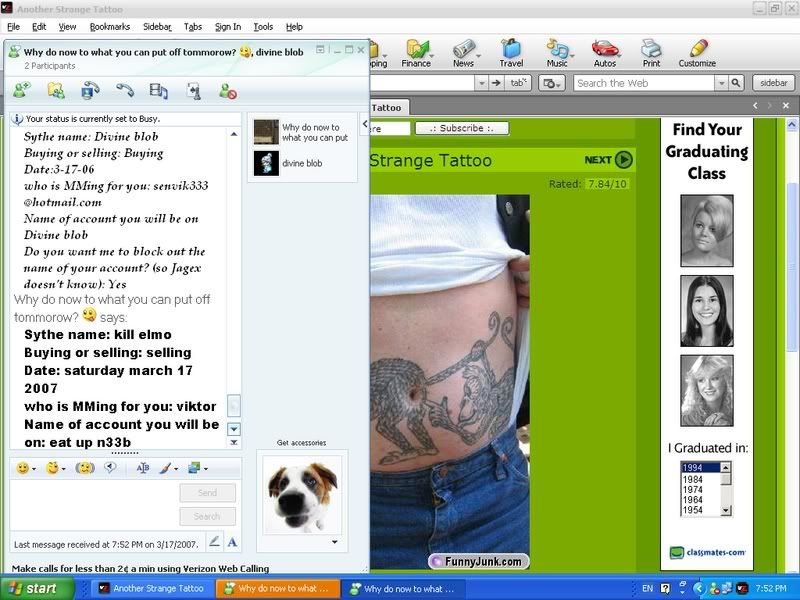800x600 pixels.
Task: Click the message typing area
Action: pos(94,505)
